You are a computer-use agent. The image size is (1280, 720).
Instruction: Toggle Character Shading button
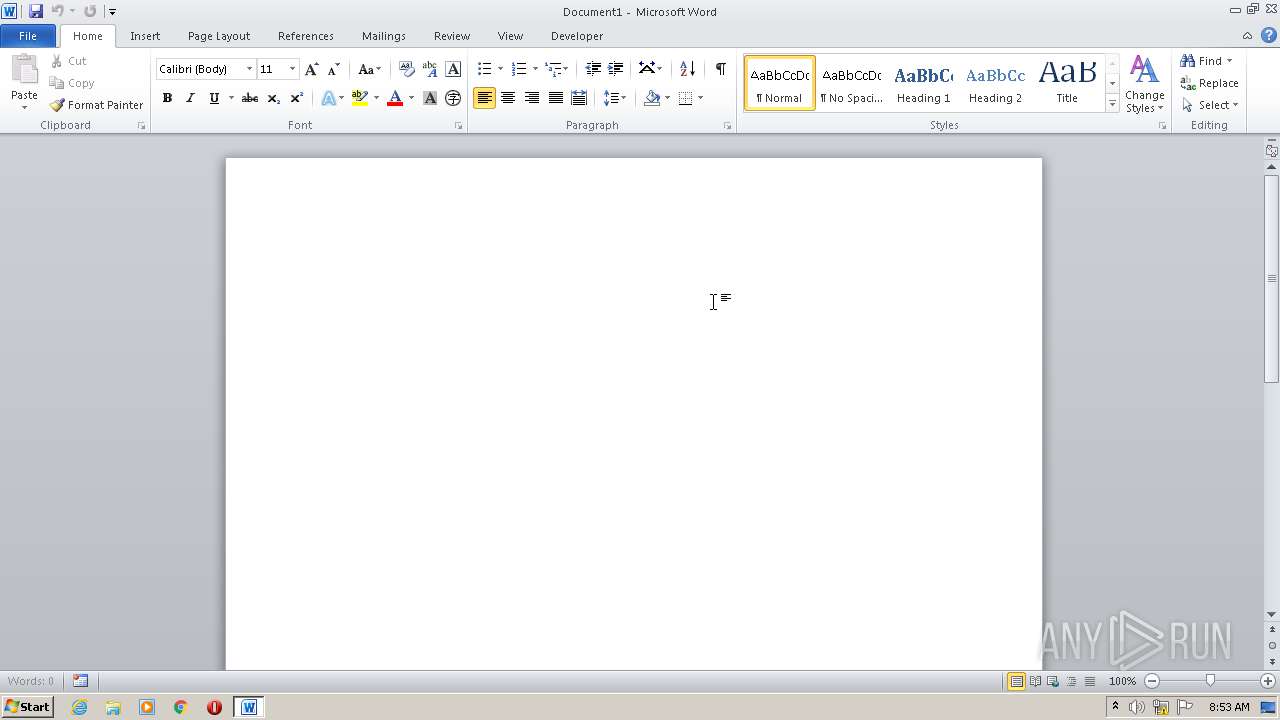pyautogui.click(x=430, y=98)
